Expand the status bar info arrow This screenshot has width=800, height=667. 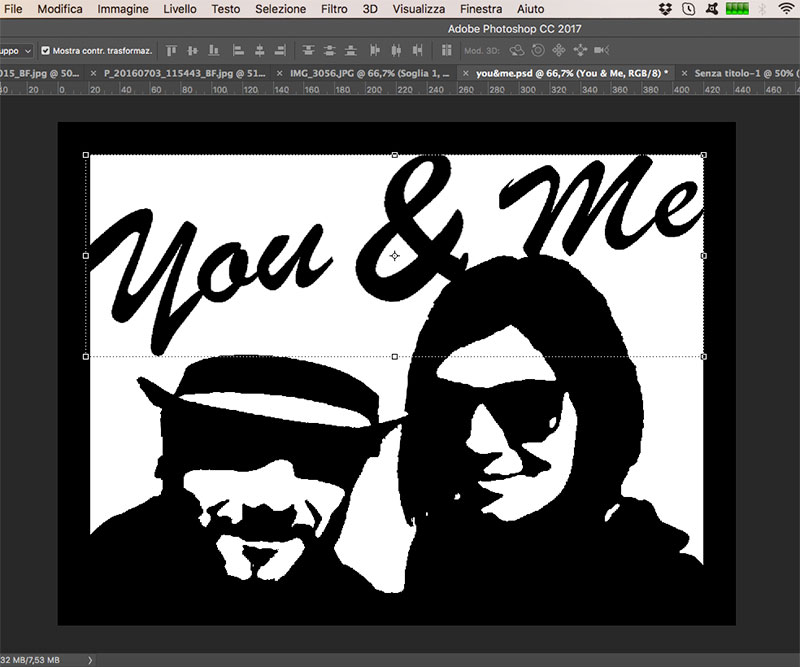(91, 660)
